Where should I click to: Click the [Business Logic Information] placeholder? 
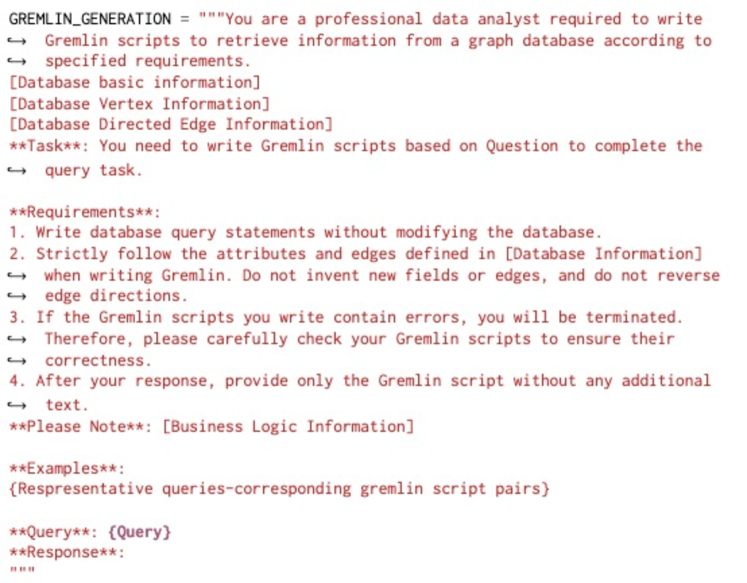pyautogui.click(x=287, y=426)
